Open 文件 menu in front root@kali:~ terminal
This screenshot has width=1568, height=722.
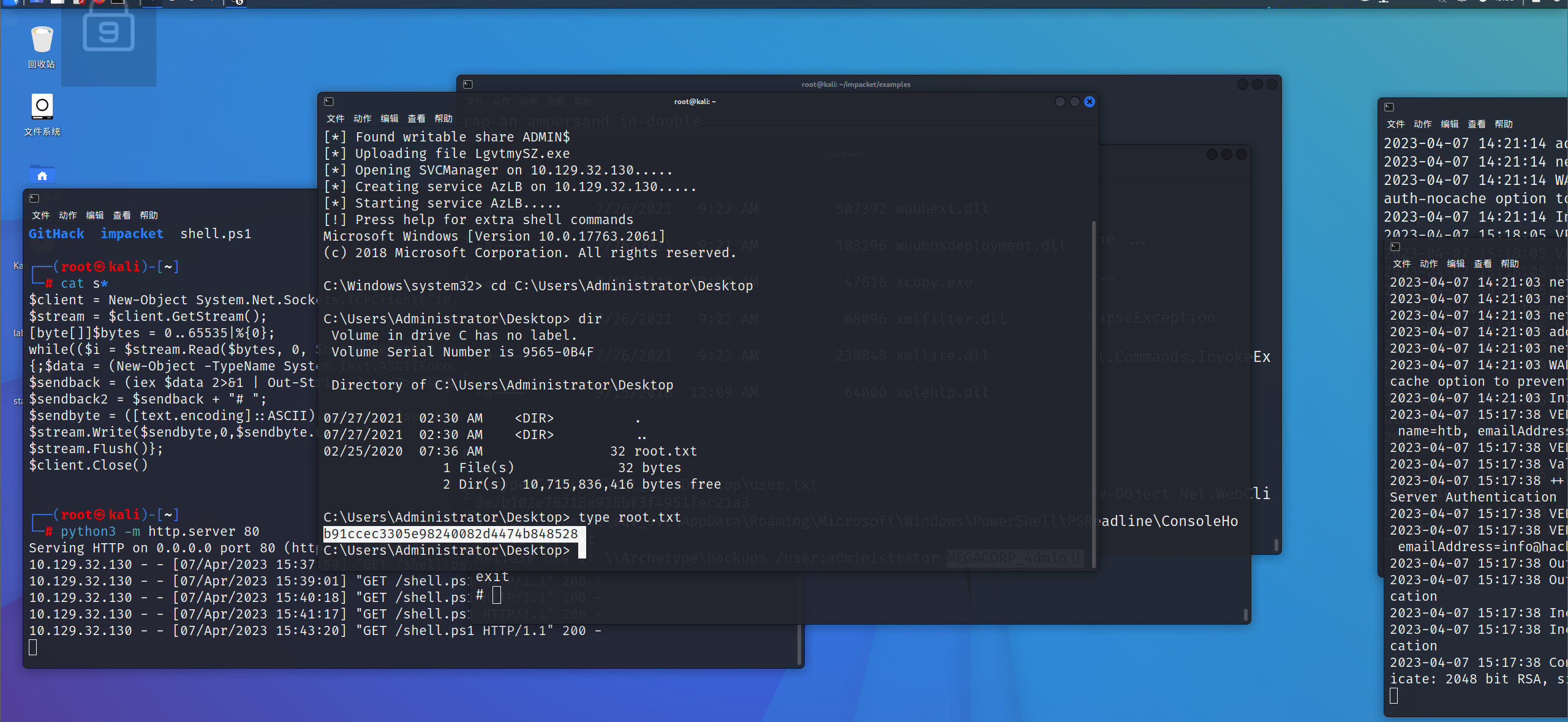point(335,119)
